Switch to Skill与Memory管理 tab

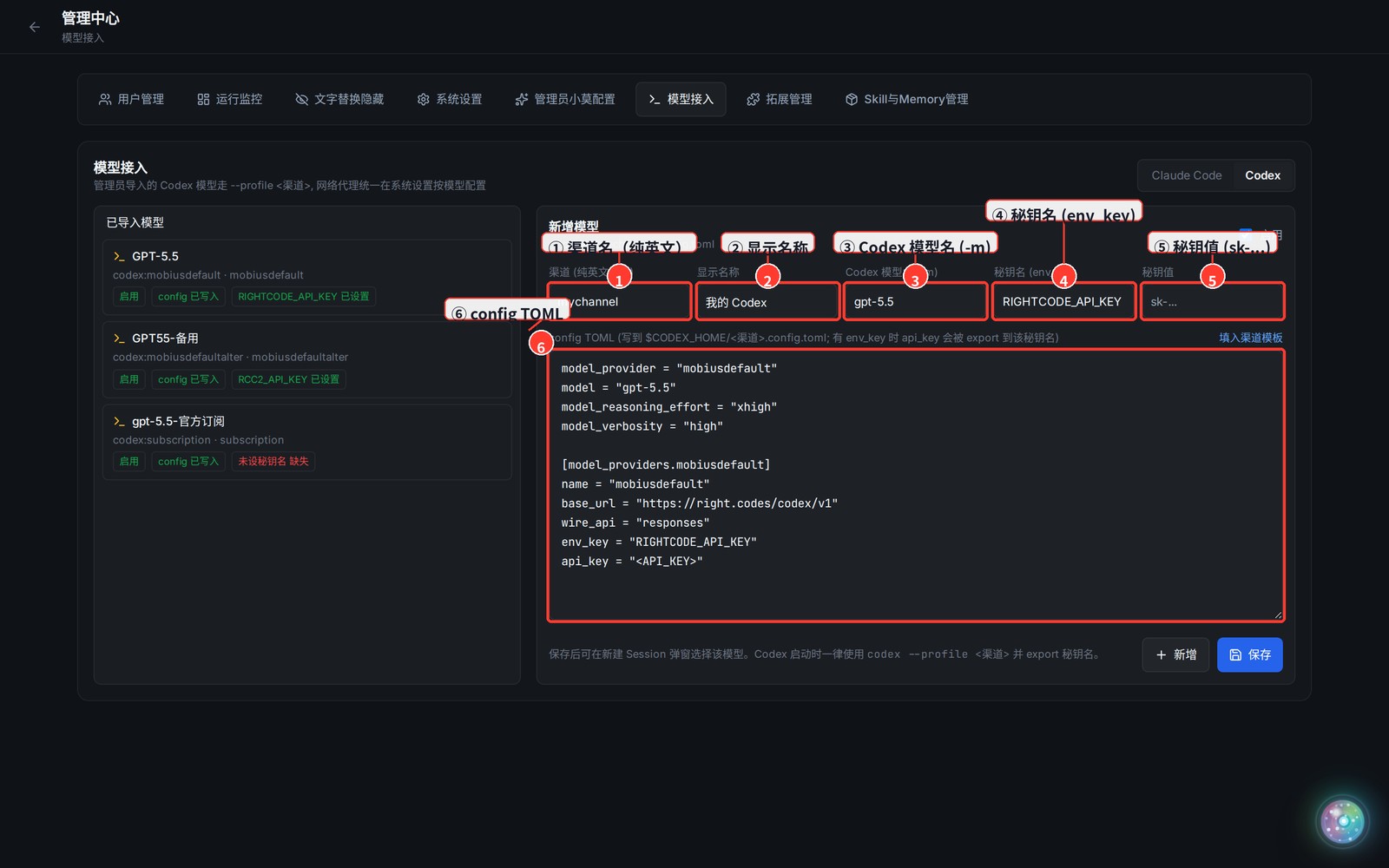[906, 99]
